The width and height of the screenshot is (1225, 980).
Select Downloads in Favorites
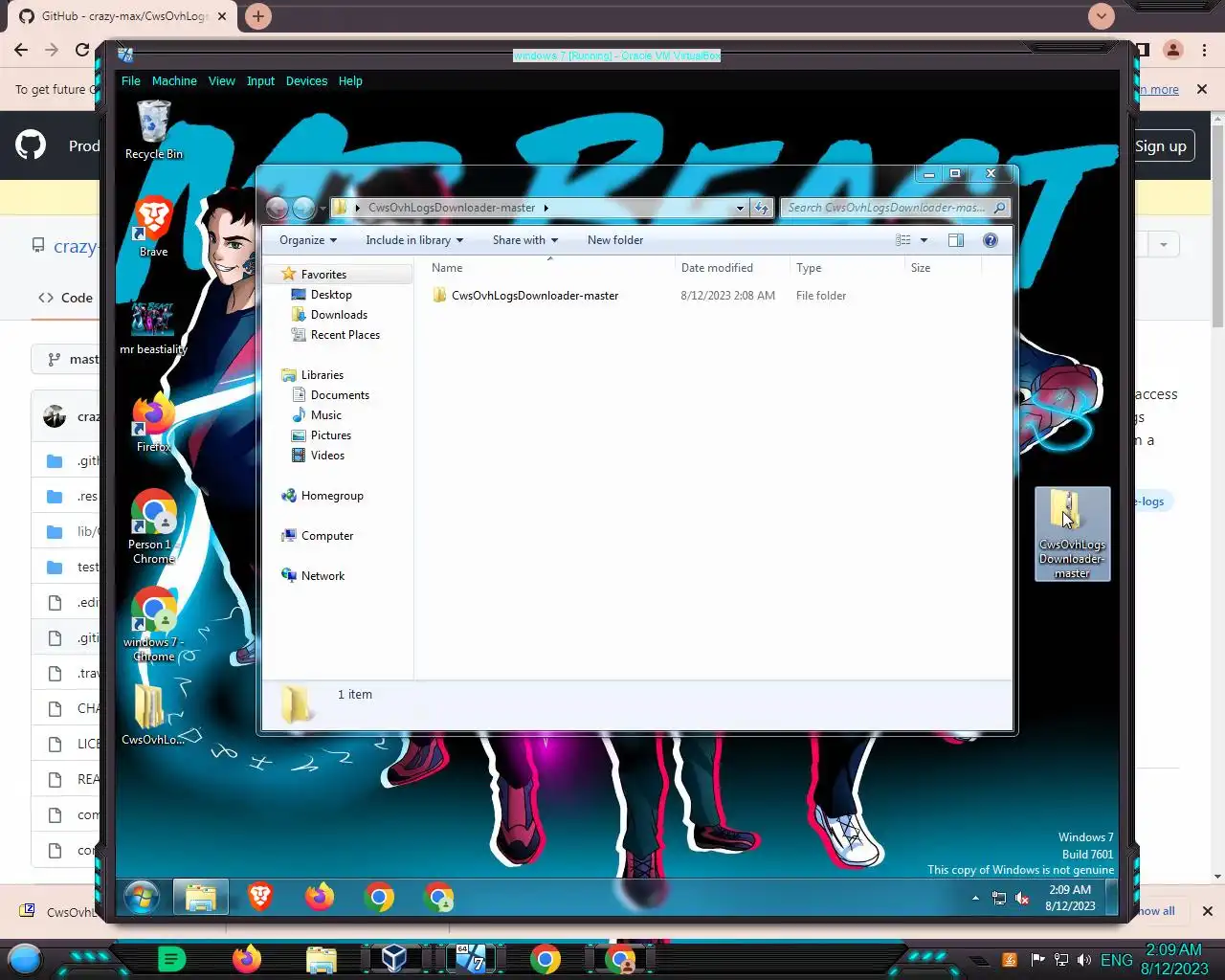[x=339, y=315]
